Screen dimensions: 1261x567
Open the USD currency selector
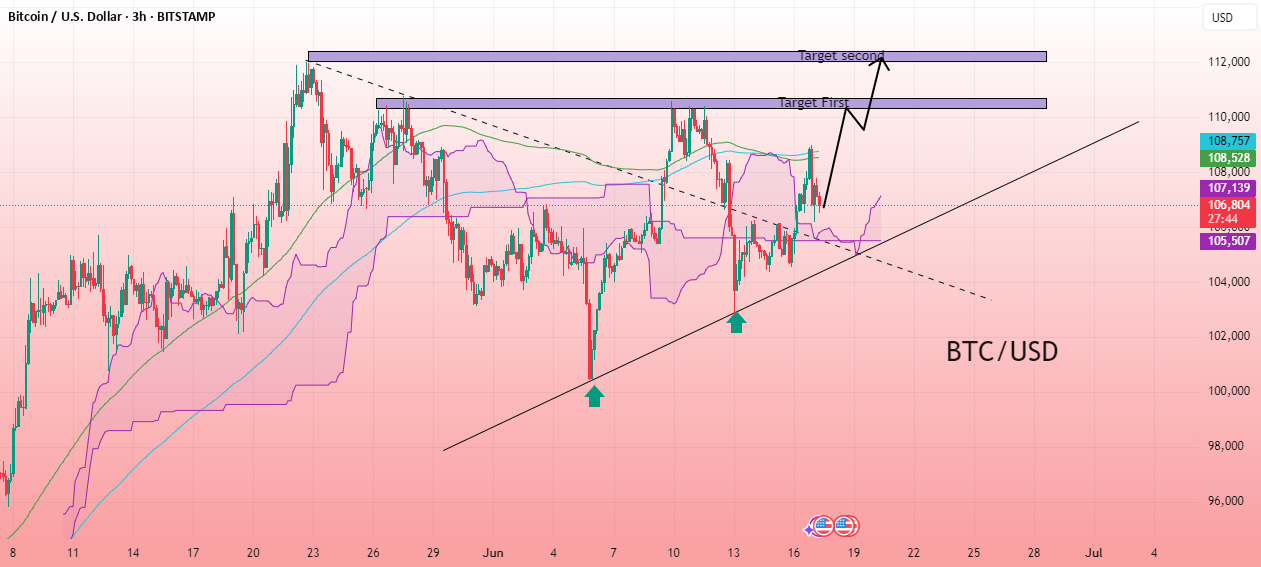[x=1222, y=17]
